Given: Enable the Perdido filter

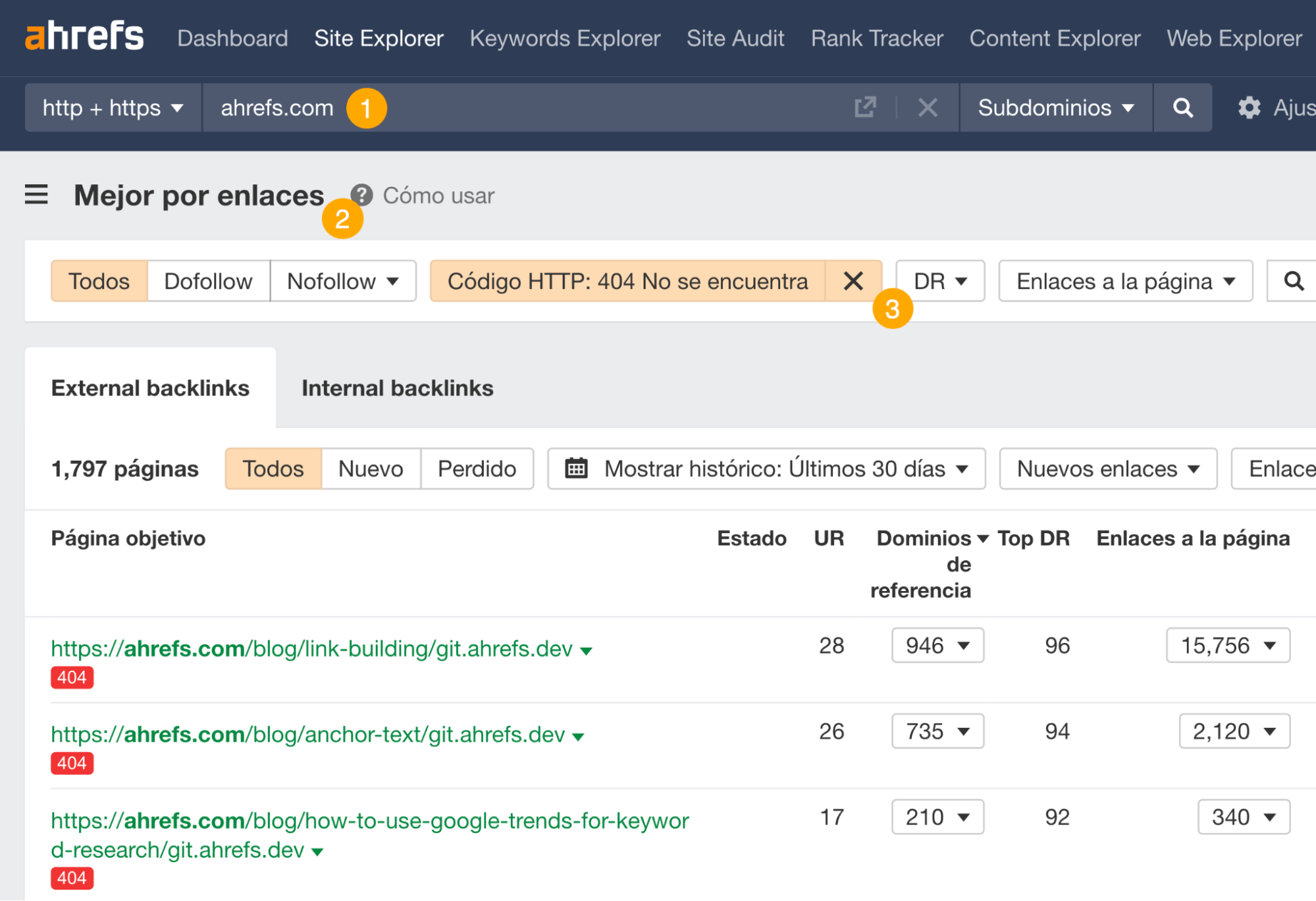Looking at the screenshot, I should (x=477, y=468).
